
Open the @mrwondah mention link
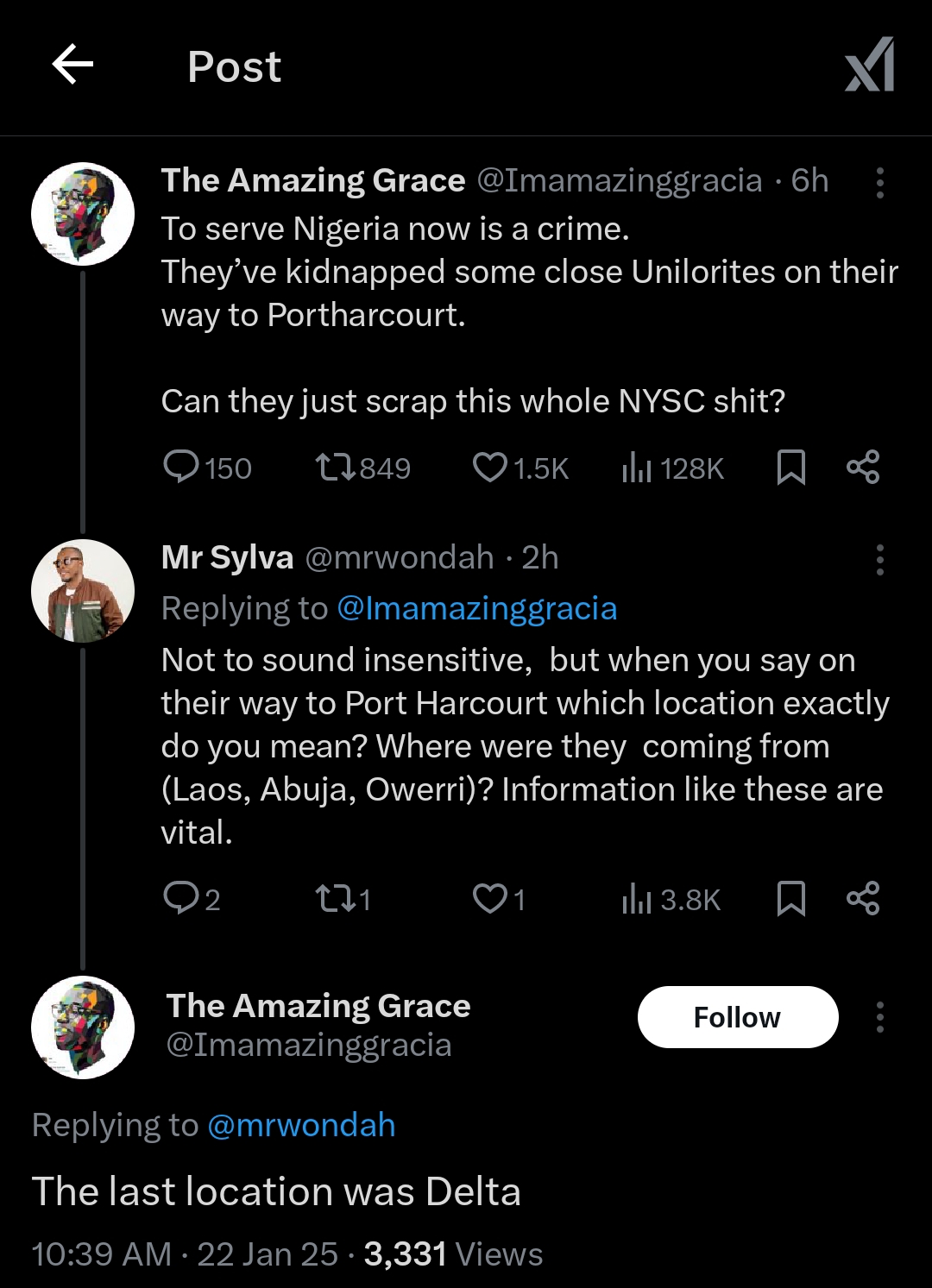(x=301, y=1125)
